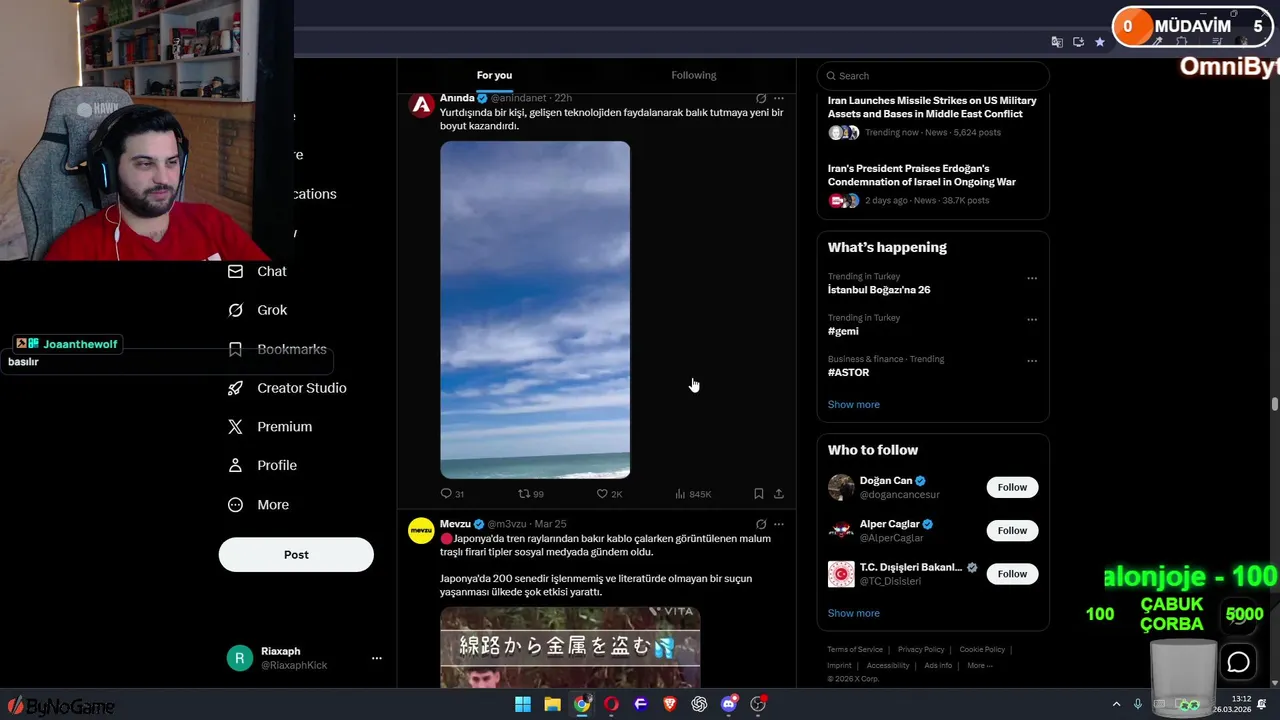Screen dimensions: 1280x720
Task: Follow Alper Caglar
Action: [x=1012, y=530]
